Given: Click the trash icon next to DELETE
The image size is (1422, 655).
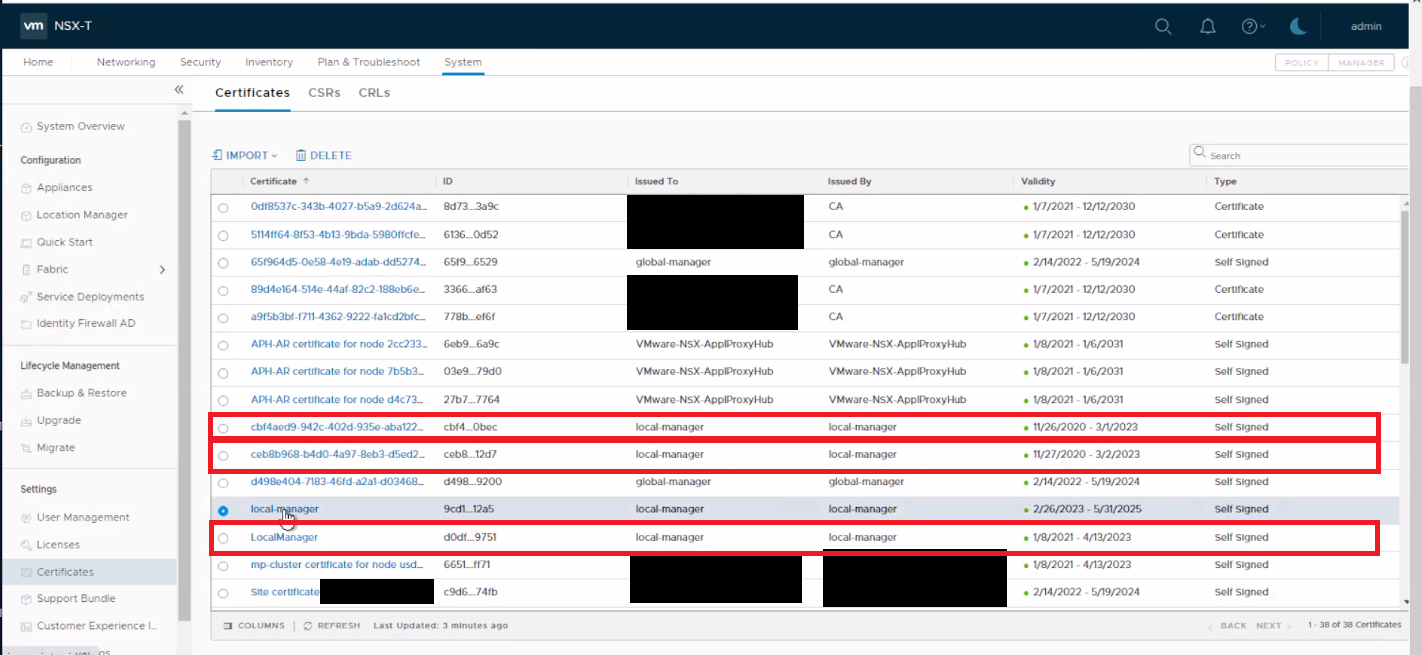Looking at the screenshot, I should (x=301, y=155).
